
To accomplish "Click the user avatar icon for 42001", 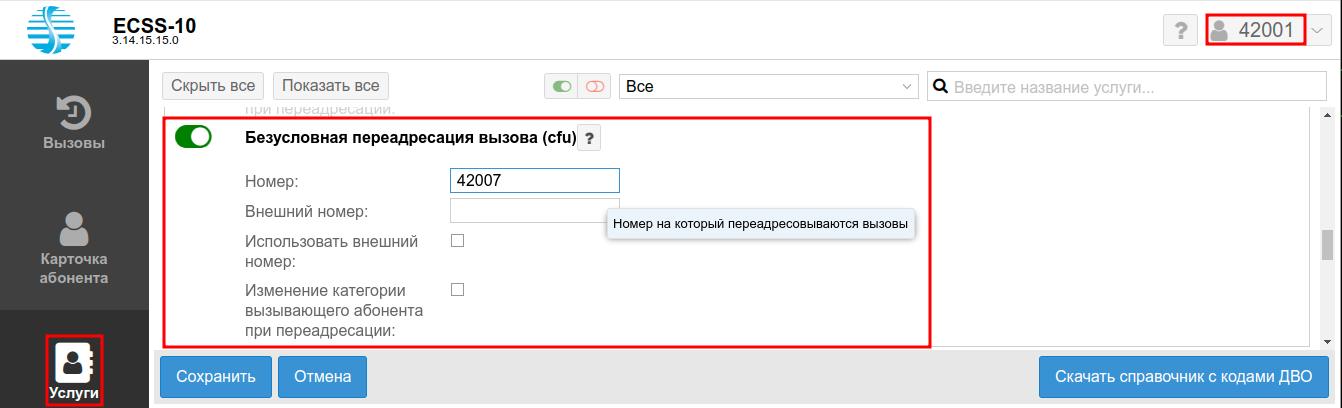I will [1219, 30].
